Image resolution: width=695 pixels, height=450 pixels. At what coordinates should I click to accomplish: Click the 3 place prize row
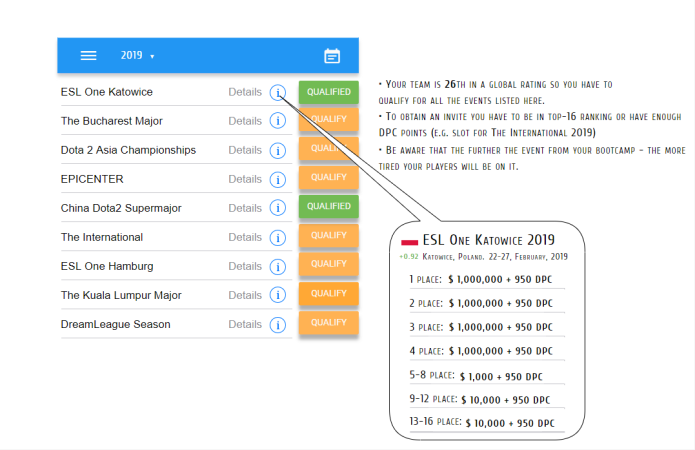487,327
